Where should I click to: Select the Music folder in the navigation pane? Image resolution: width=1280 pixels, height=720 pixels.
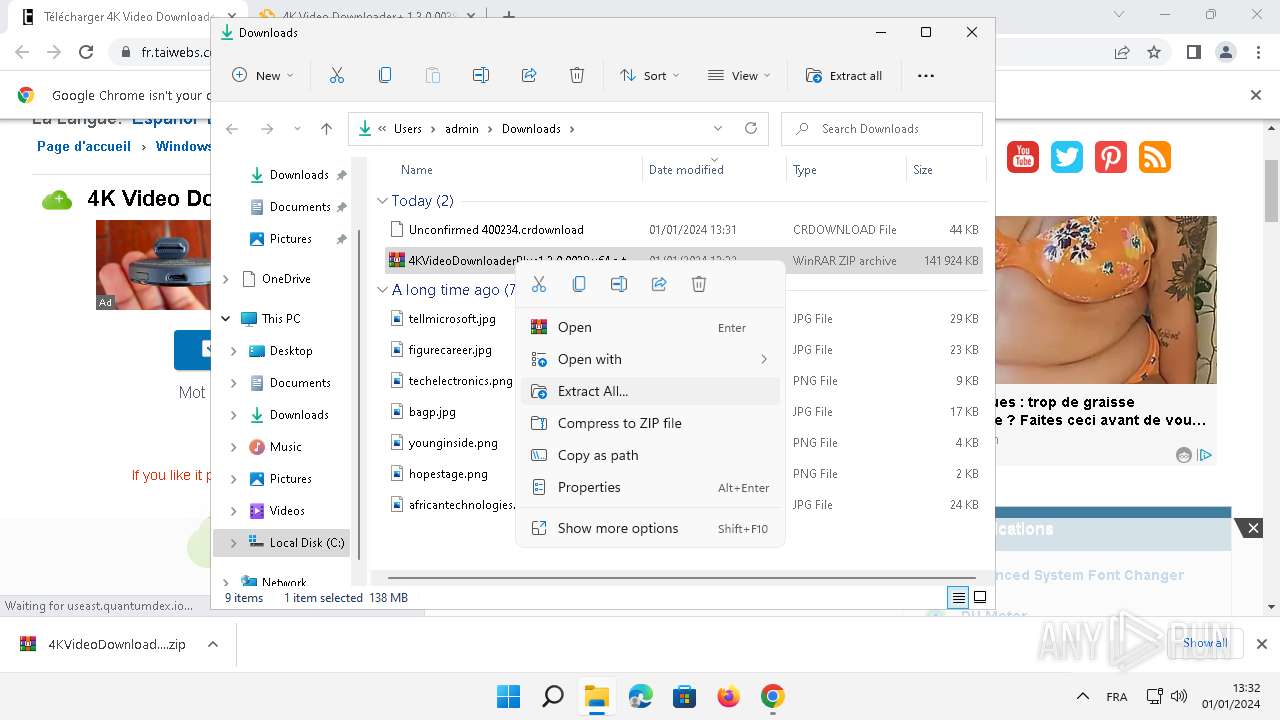285,447
